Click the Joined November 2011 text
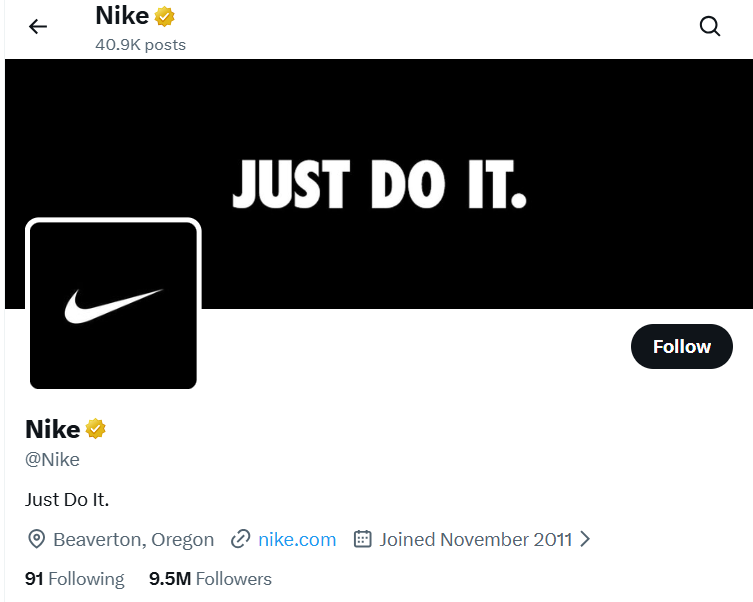The height and width of the screenshot is (602, 753). click(x=476, y=540)
